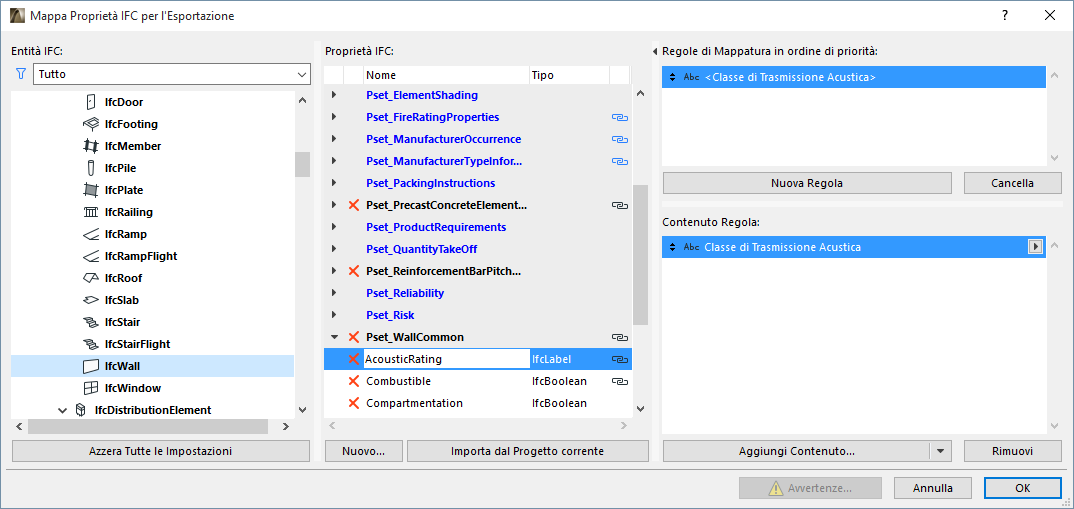
Task: Select the <Classe di Trasmissione Acustica> mapping rule
Action: click(854, 77)
